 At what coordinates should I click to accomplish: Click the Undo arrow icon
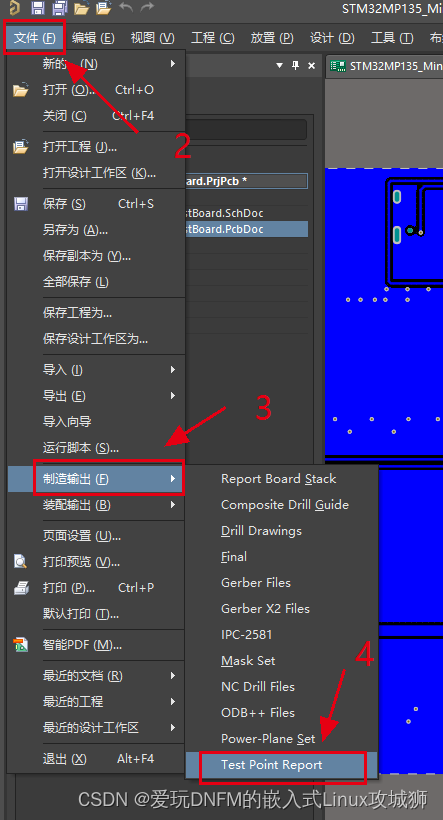(x=126, y=7)
